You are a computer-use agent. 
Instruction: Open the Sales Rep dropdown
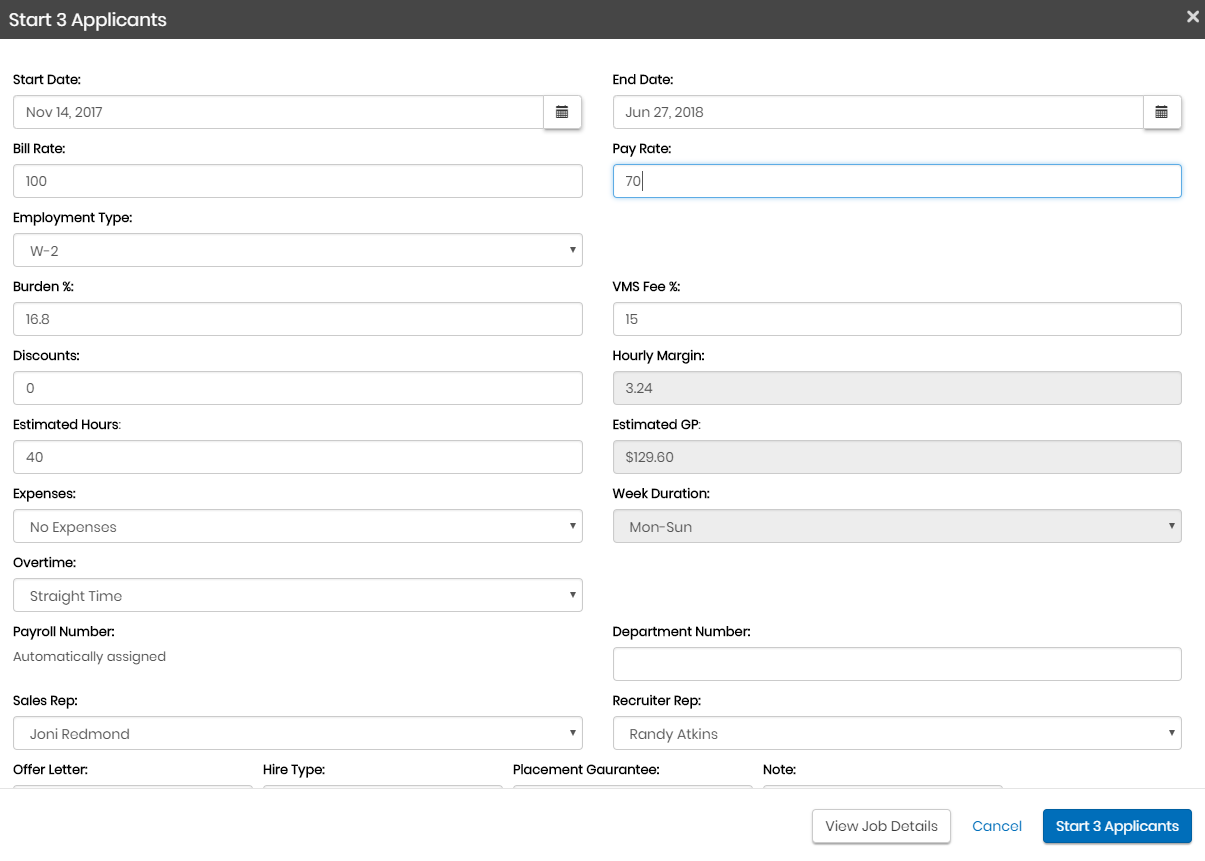coord(297,733)
